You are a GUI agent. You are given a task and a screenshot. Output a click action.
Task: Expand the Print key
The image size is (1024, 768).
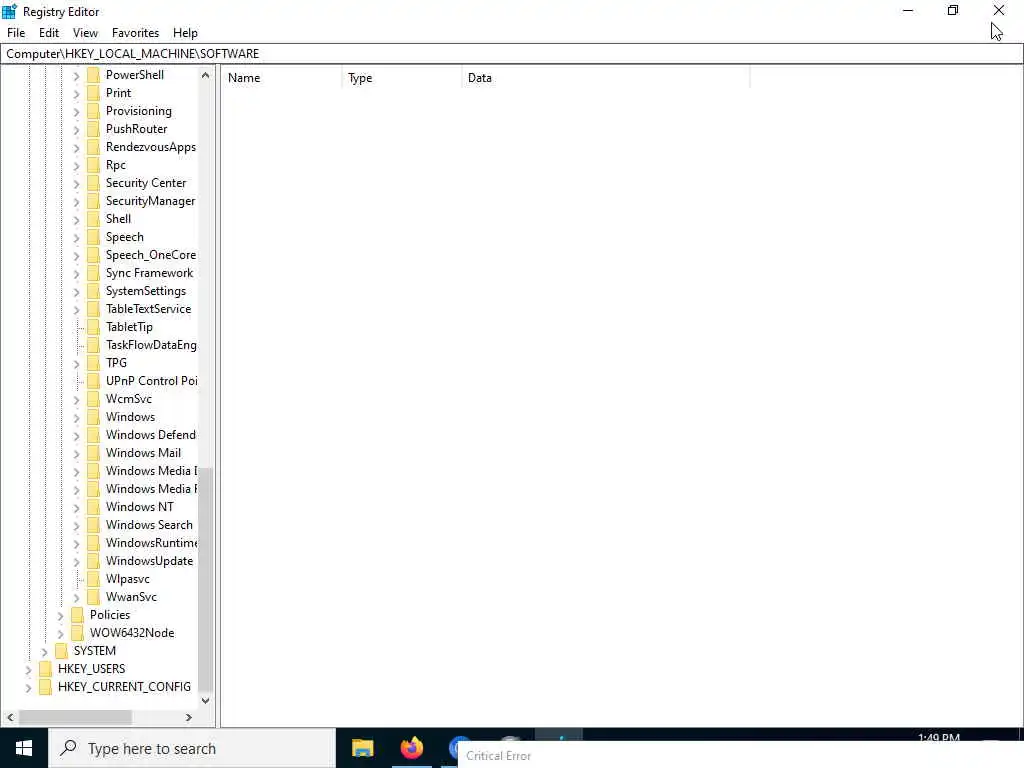76,93
